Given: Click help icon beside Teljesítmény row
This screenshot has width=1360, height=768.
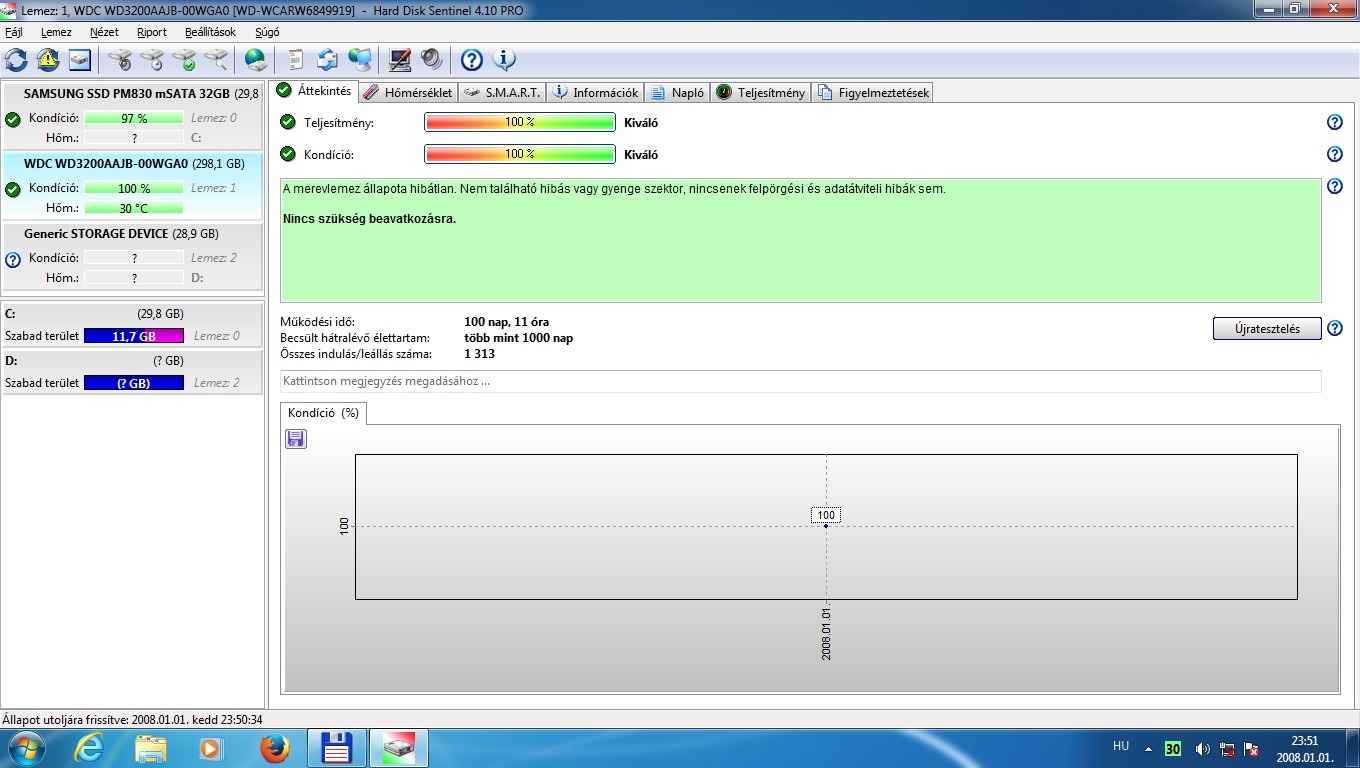Looking at the screenshot, I should (1334, 122).
